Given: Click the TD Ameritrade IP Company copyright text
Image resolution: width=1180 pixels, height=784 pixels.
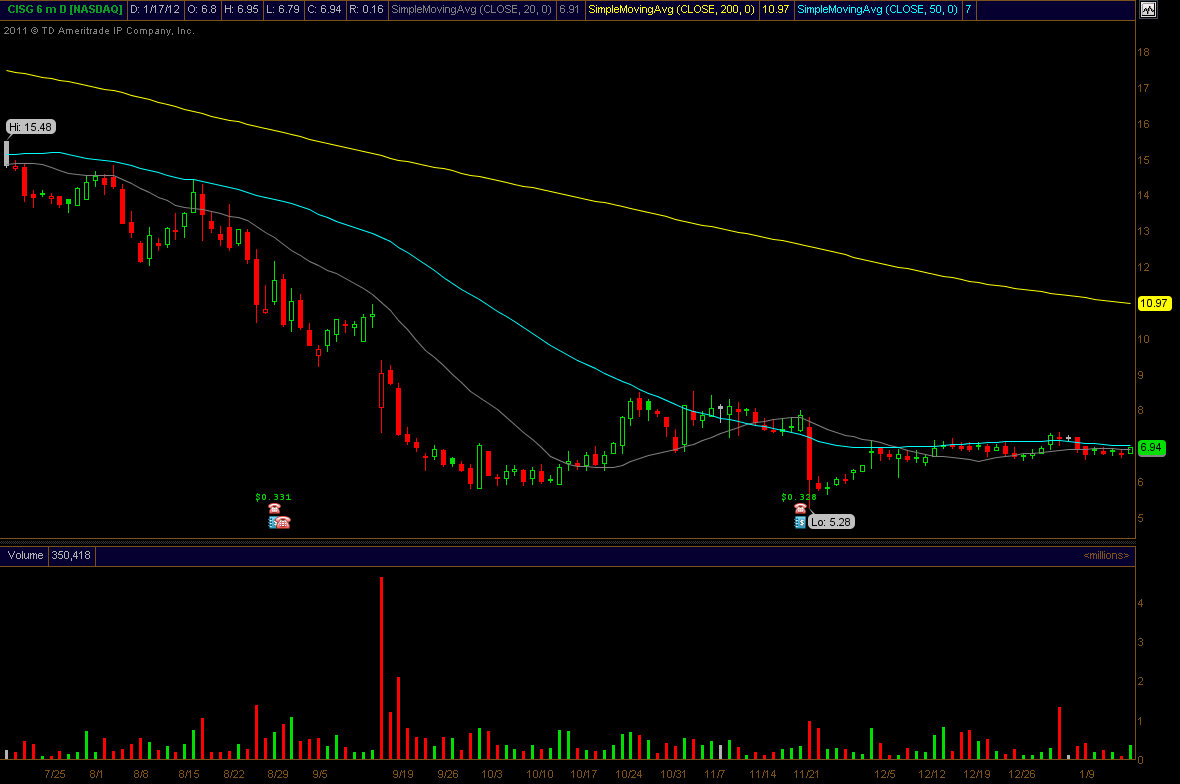Looking at the screenshot, I should pyautogui.click(x=99, y=31).
